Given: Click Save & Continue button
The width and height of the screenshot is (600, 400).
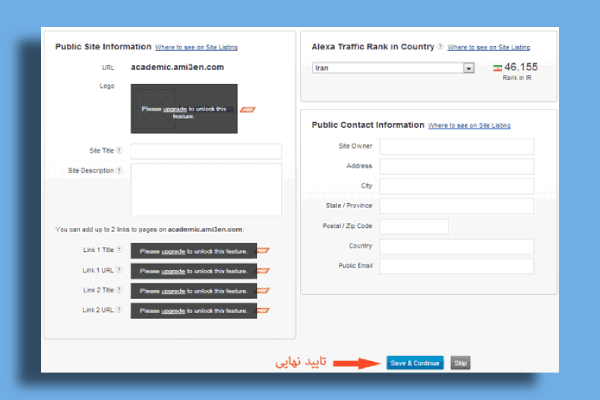Looking at the screenshot, I should pos(414,362).
